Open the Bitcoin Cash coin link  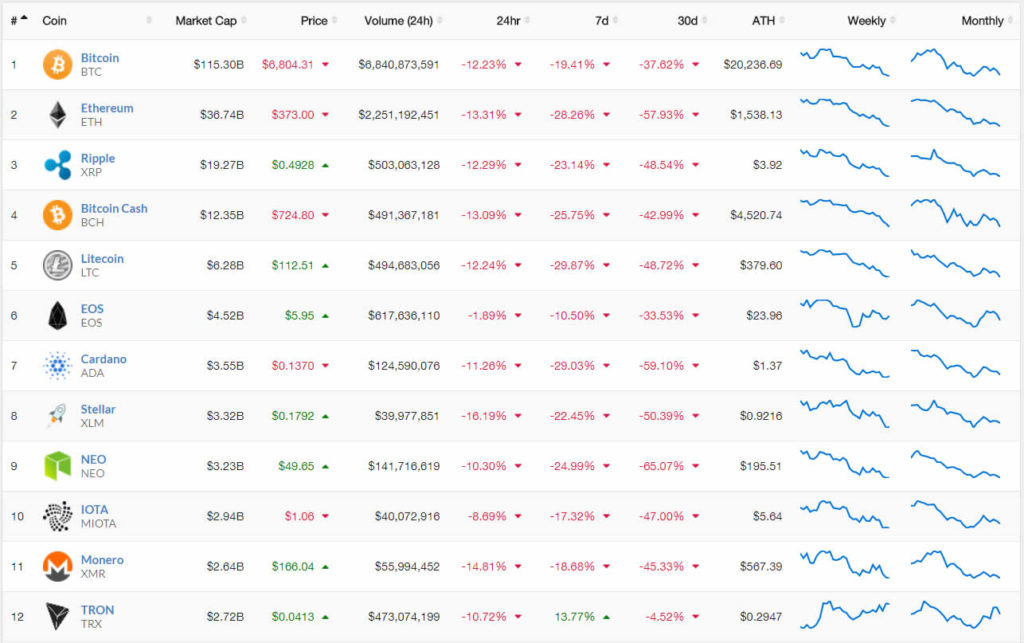pos(114,209)
